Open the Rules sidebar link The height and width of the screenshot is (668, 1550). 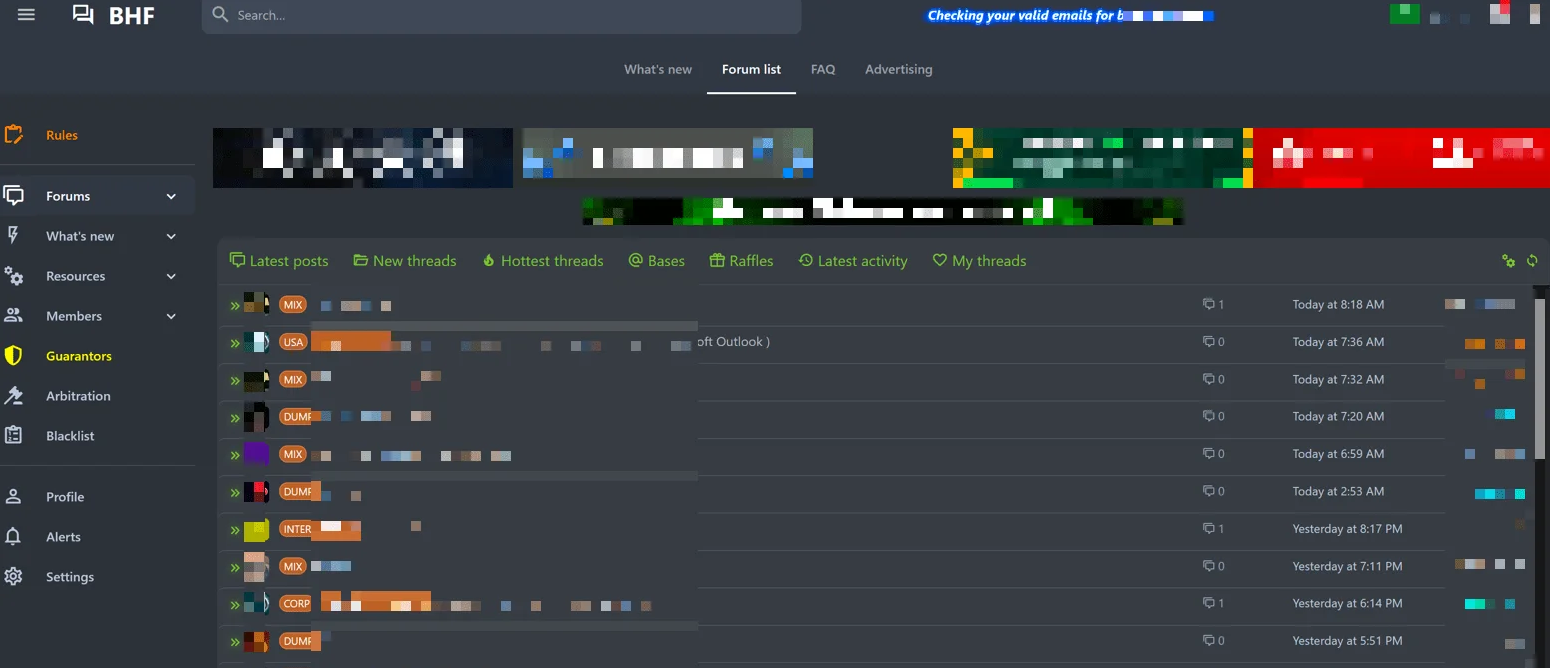click(x=62, y=135)
